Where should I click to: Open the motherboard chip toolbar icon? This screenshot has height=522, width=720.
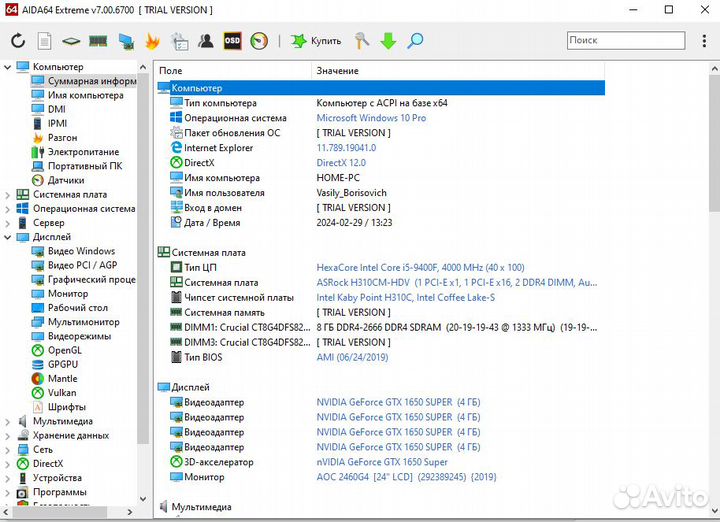pos(71,41)
